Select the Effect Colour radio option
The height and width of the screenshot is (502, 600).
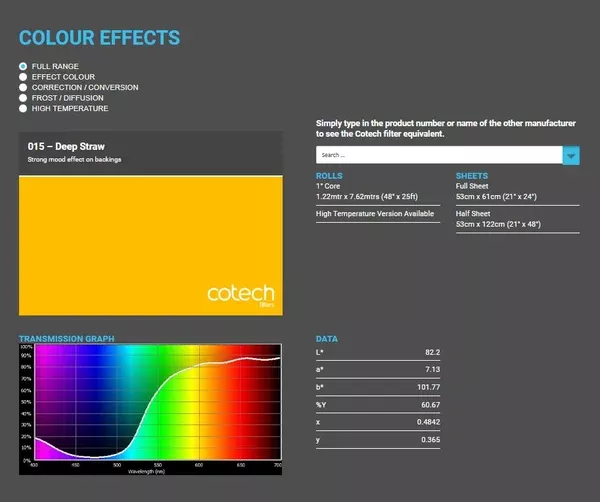click(x=23, y=77)
